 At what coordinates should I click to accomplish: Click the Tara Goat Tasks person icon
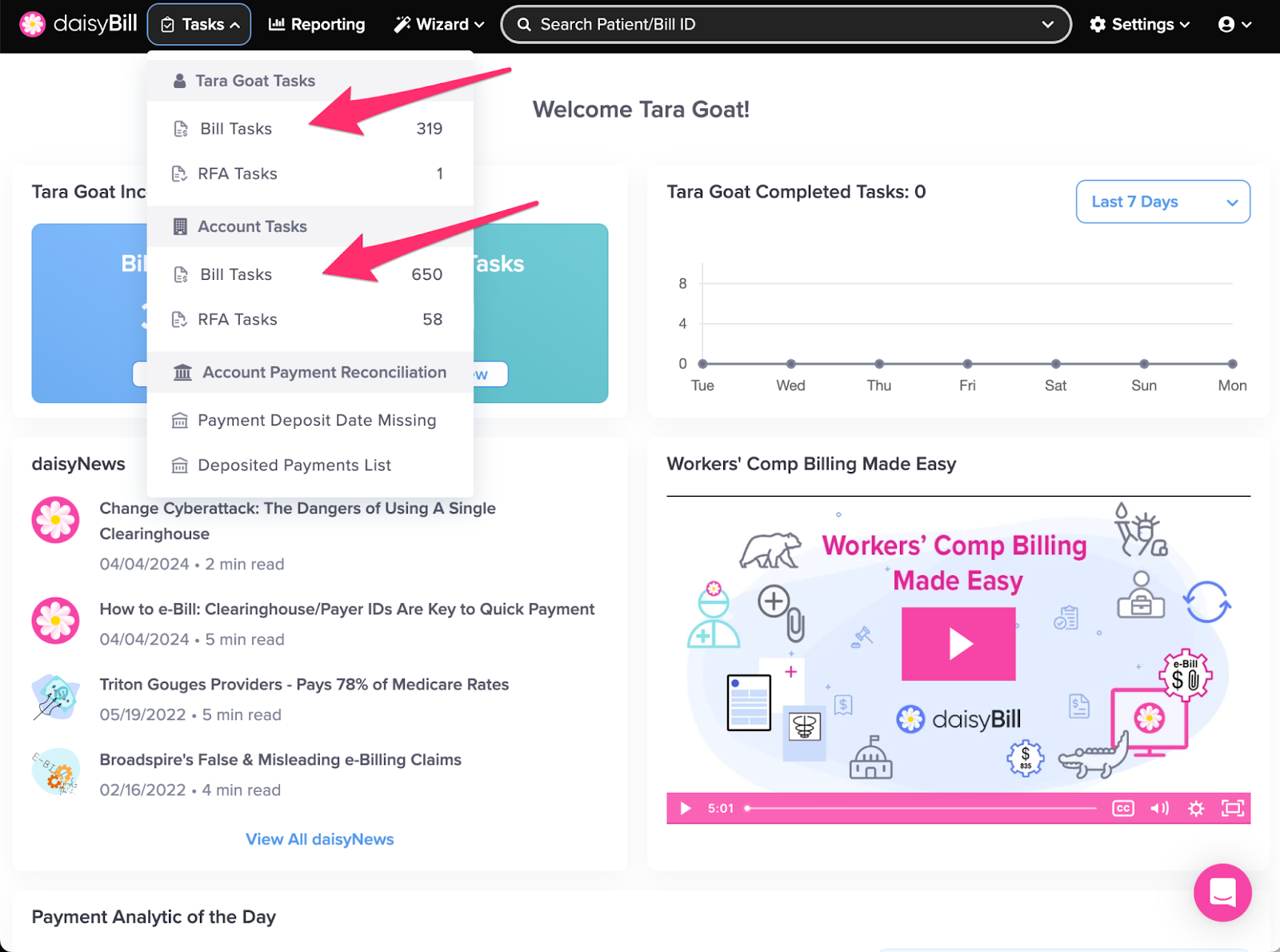click(180, 81)
